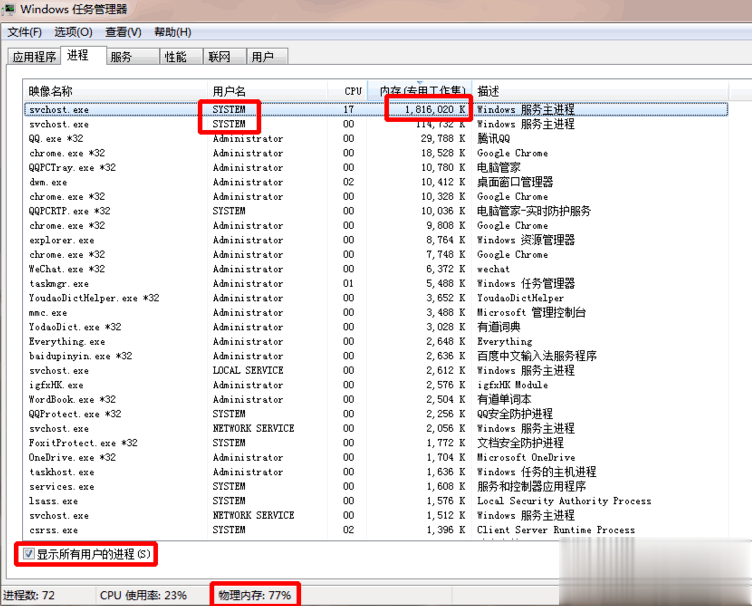Click the Task Manager title bar icon
The width and height of the screenshot is (752, 606).
click(x=9, y=9)
